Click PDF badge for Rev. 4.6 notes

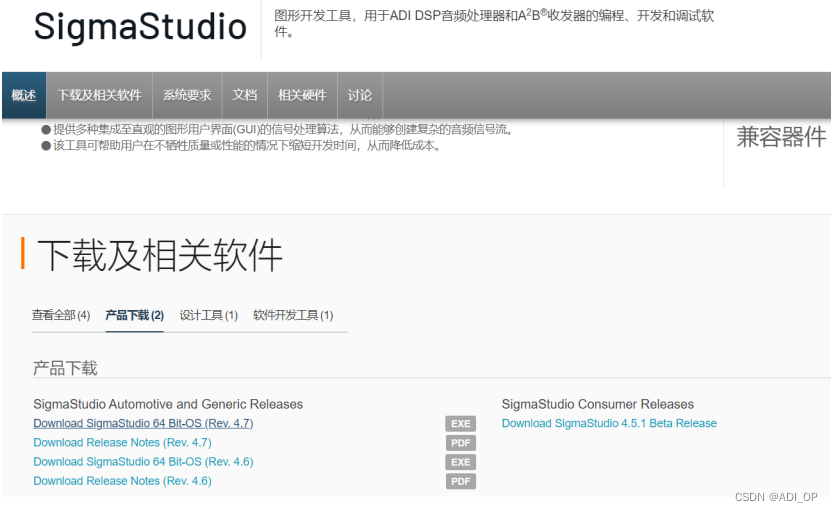pos(461,481)
